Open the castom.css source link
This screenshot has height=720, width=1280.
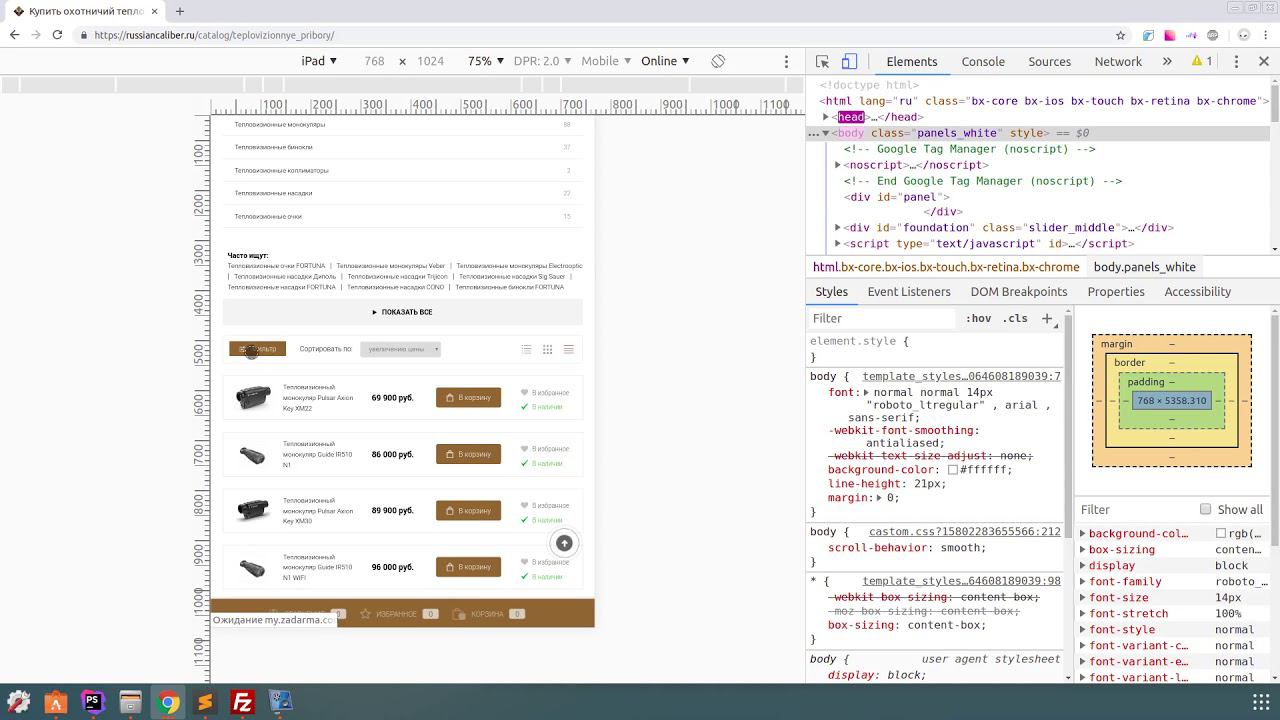[x=965, y=532]
